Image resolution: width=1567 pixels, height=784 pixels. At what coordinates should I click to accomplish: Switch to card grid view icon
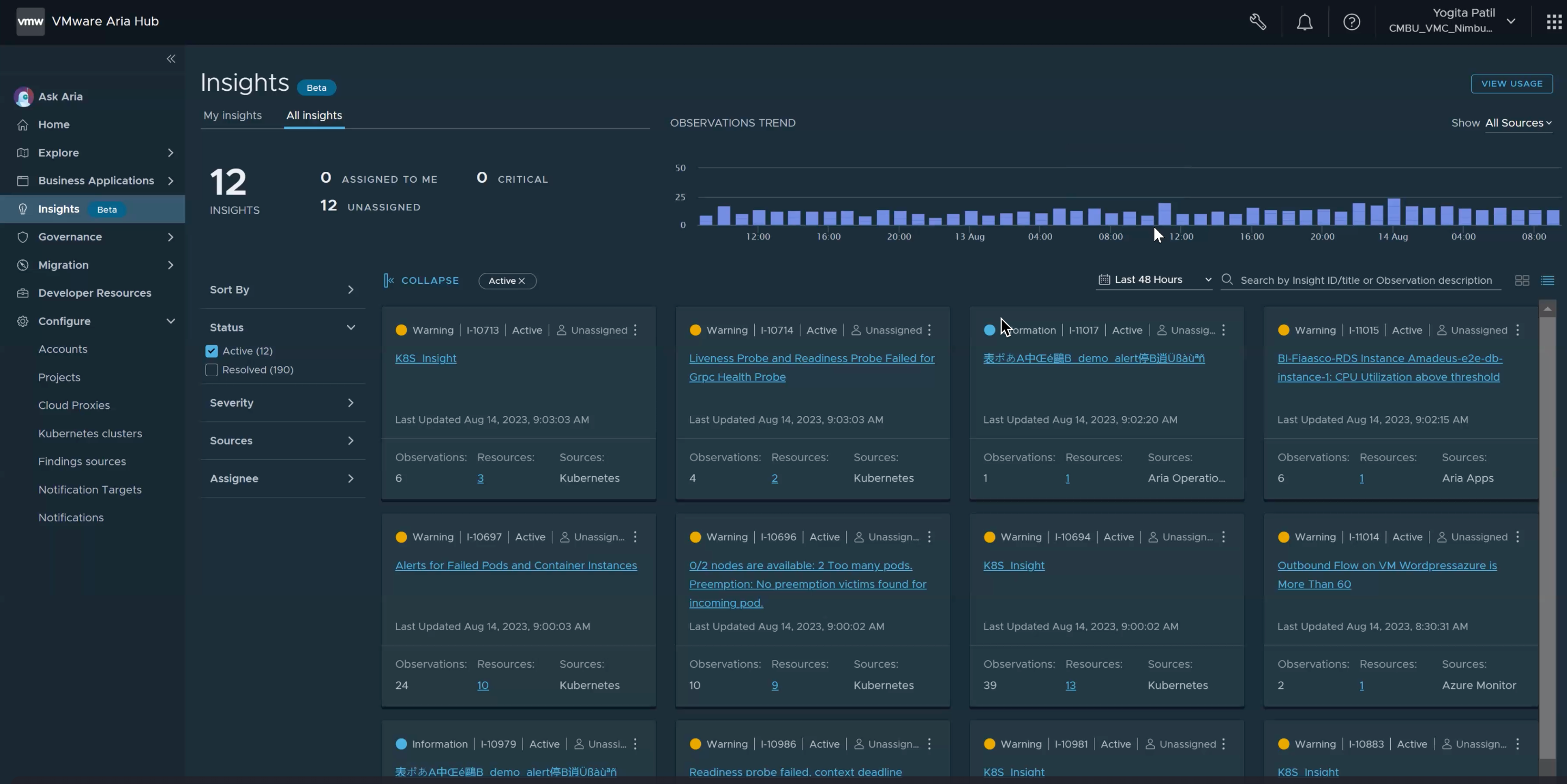point(1521,281)
